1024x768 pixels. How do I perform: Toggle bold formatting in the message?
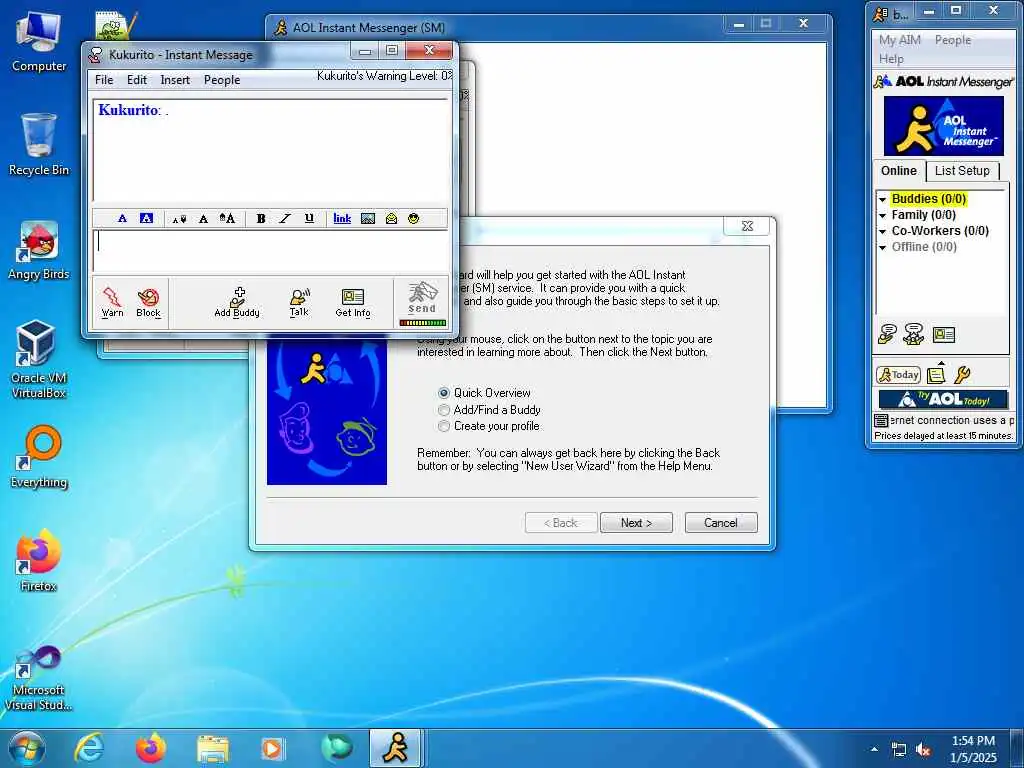pyautogui.click(x=261, y=219)
